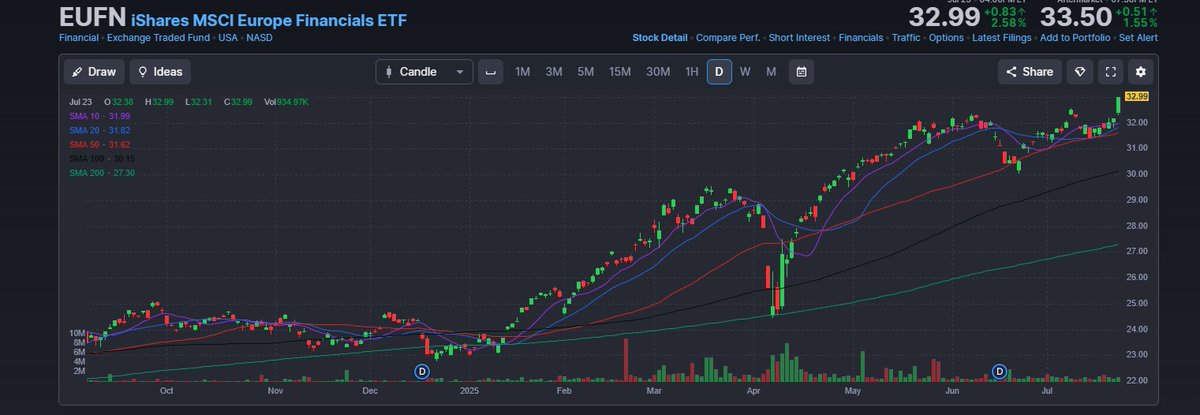Open the Financial sector link

tap(79, 38)
